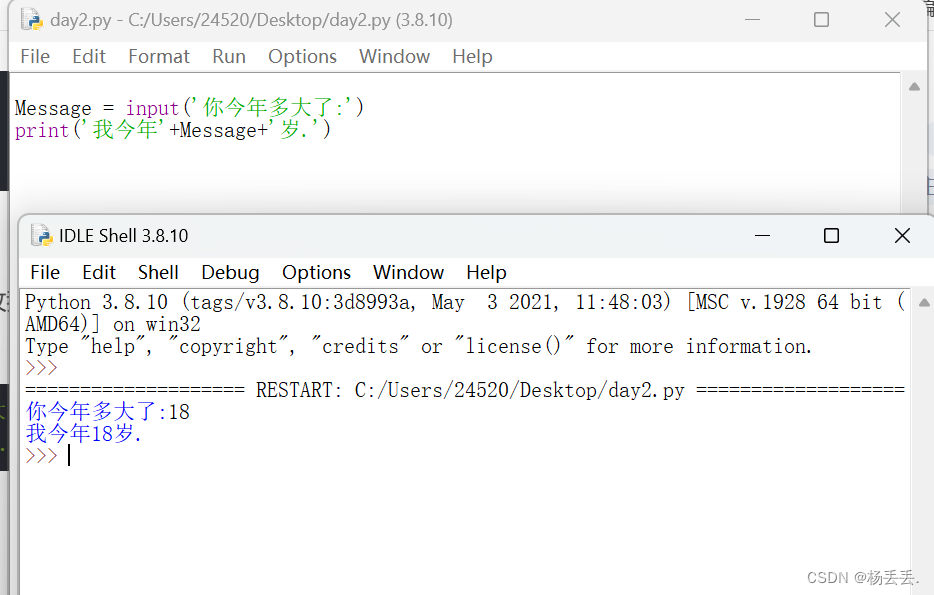Open the editor's File menu
This screenshot has height=595, width=934.
(35, 57)
